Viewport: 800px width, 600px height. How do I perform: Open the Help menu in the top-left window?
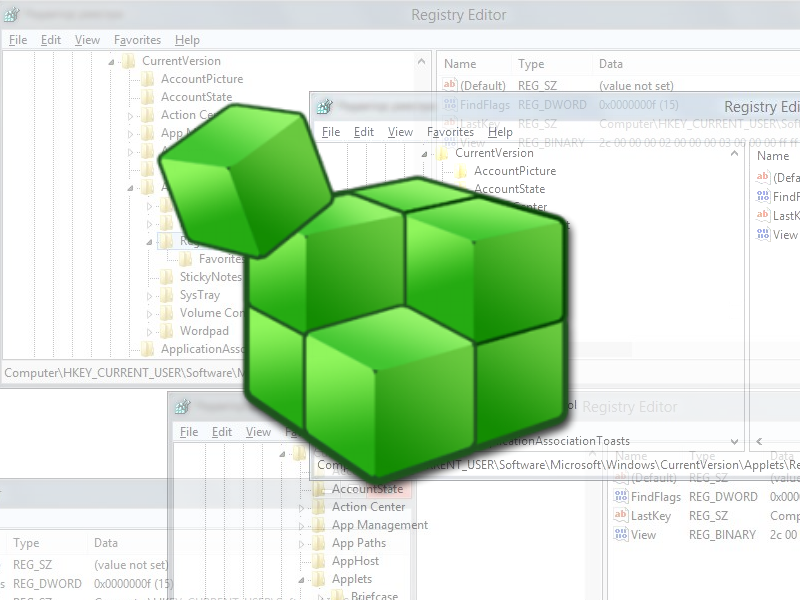pos(187,40)
